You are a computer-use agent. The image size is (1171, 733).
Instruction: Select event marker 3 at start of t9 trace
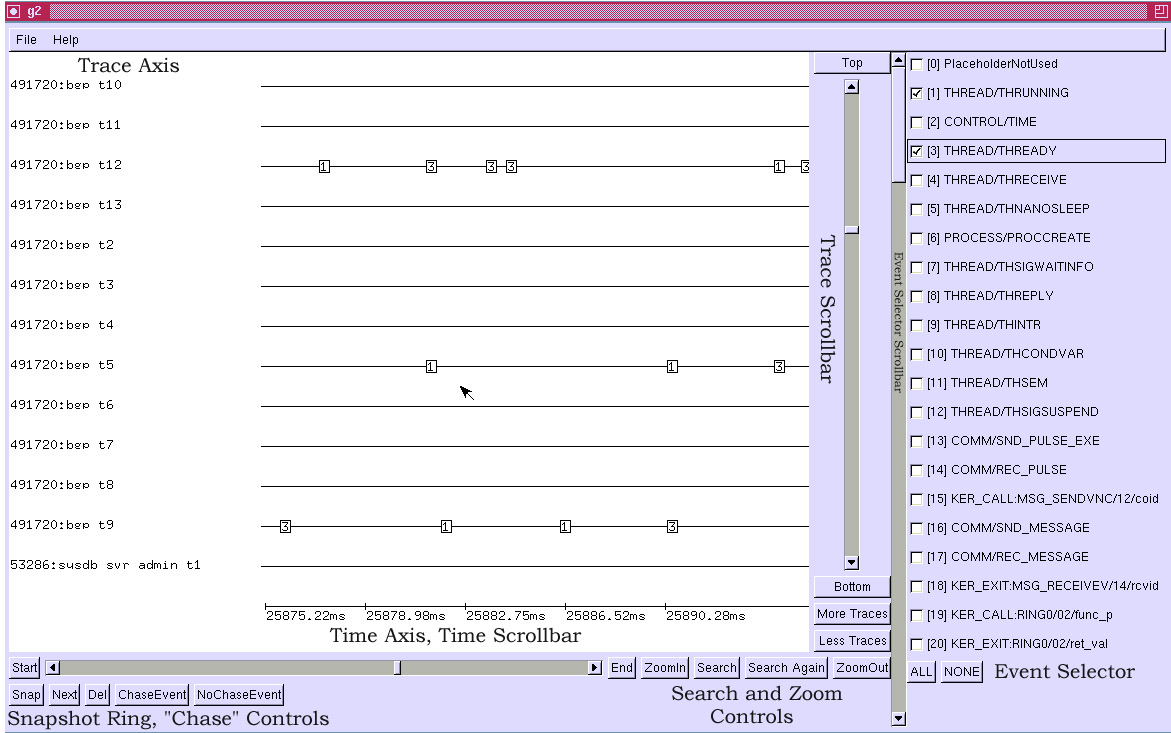click(x=285, y=526)
